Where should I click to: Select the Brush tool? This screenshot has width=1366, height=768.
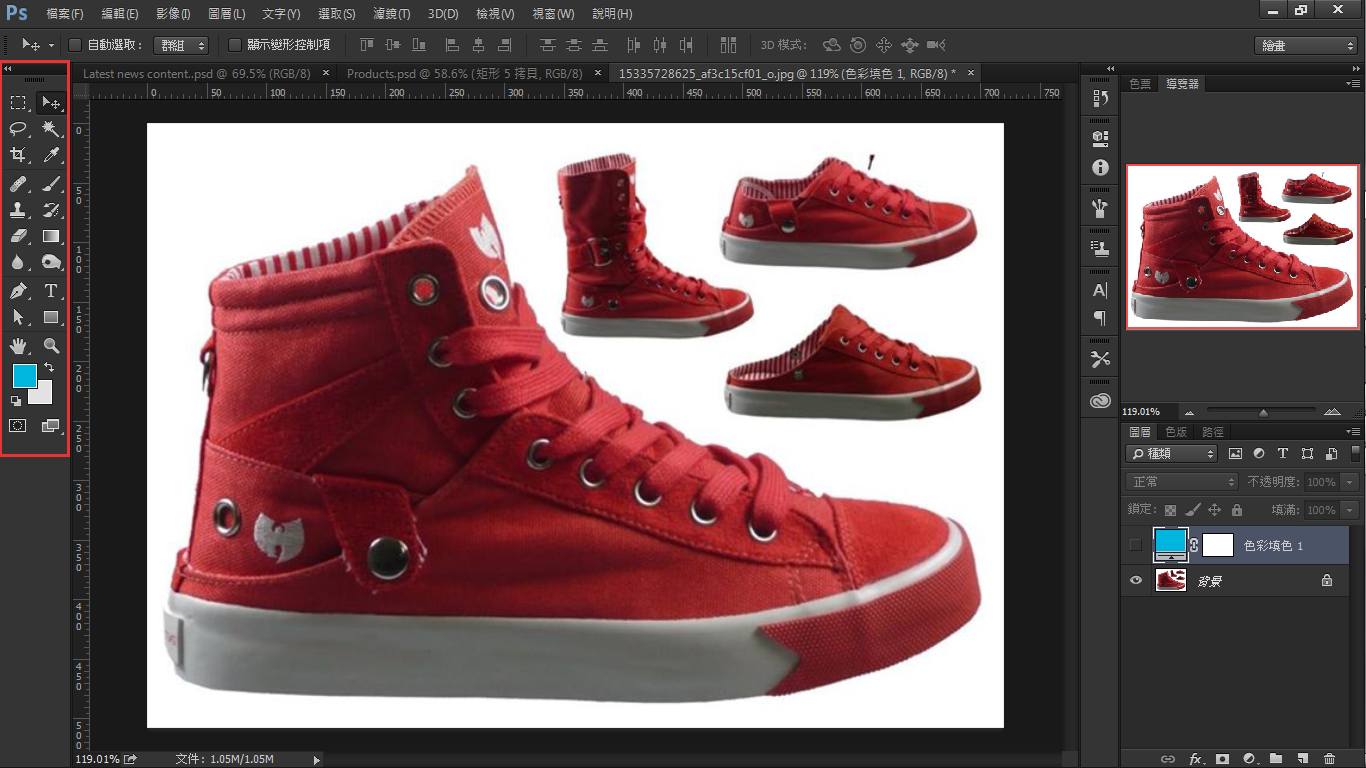(50, 184)
